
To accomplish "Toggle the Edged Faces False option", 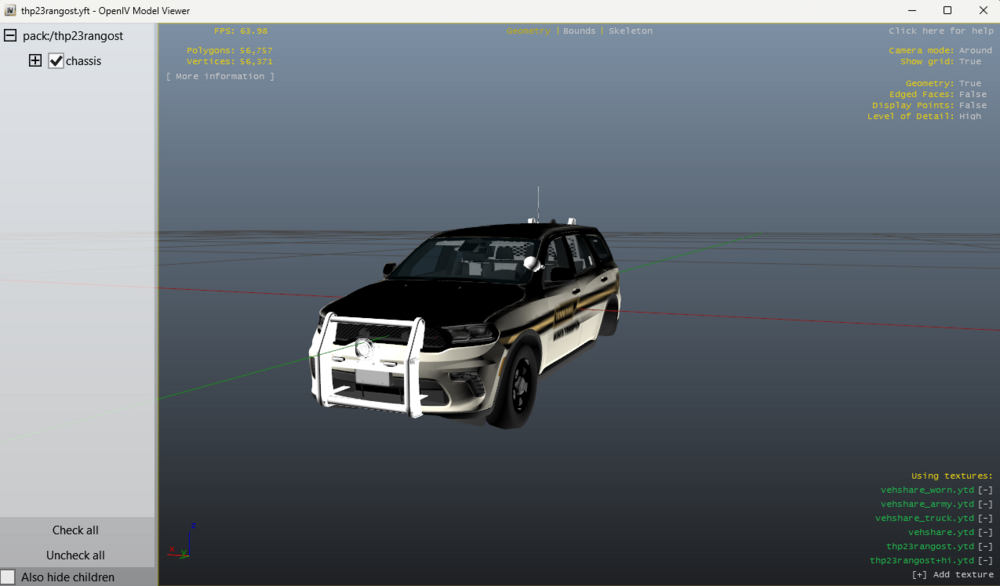I will pyautogui.click(x=973, y=94).
